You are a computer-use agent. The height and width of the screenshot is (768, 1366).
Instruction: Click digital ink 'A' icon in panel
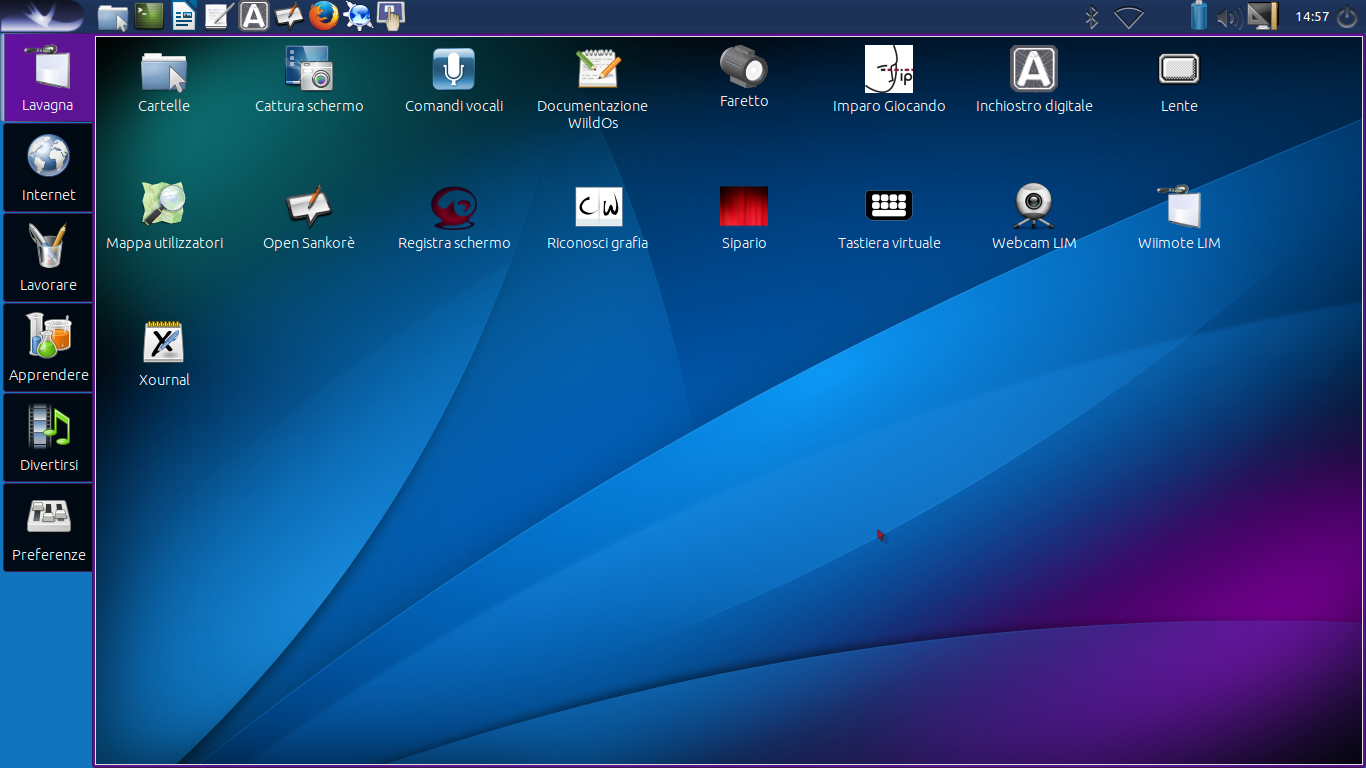pyautogui.click(x=254, y=15)
